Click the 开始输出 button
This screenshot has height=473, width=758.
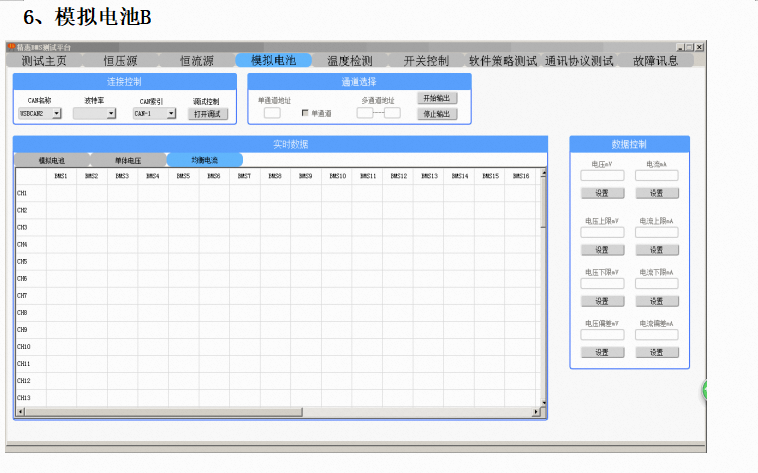[x=436, y=98]
